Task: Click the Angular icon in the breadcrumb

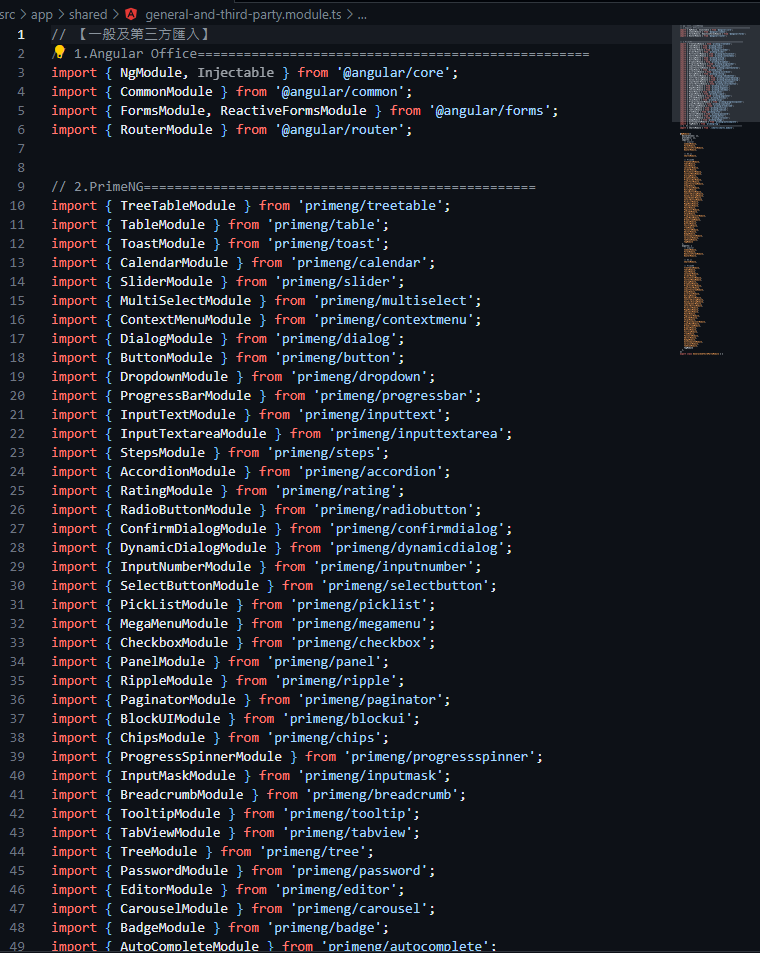Action: point(131,15)
